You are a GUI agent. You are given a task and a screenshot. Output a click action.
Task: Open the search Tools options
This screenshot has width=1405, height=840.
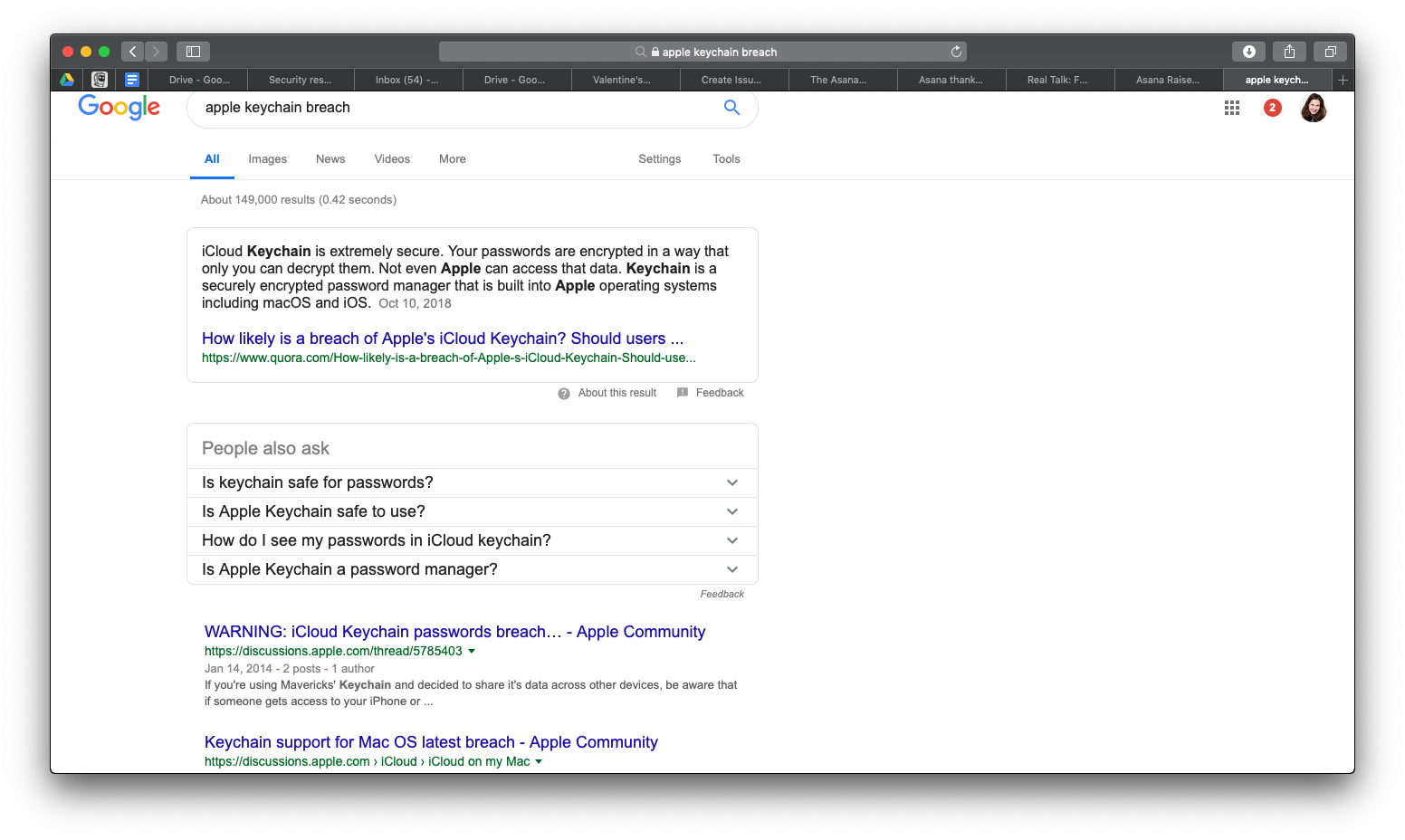coord(726,158)
